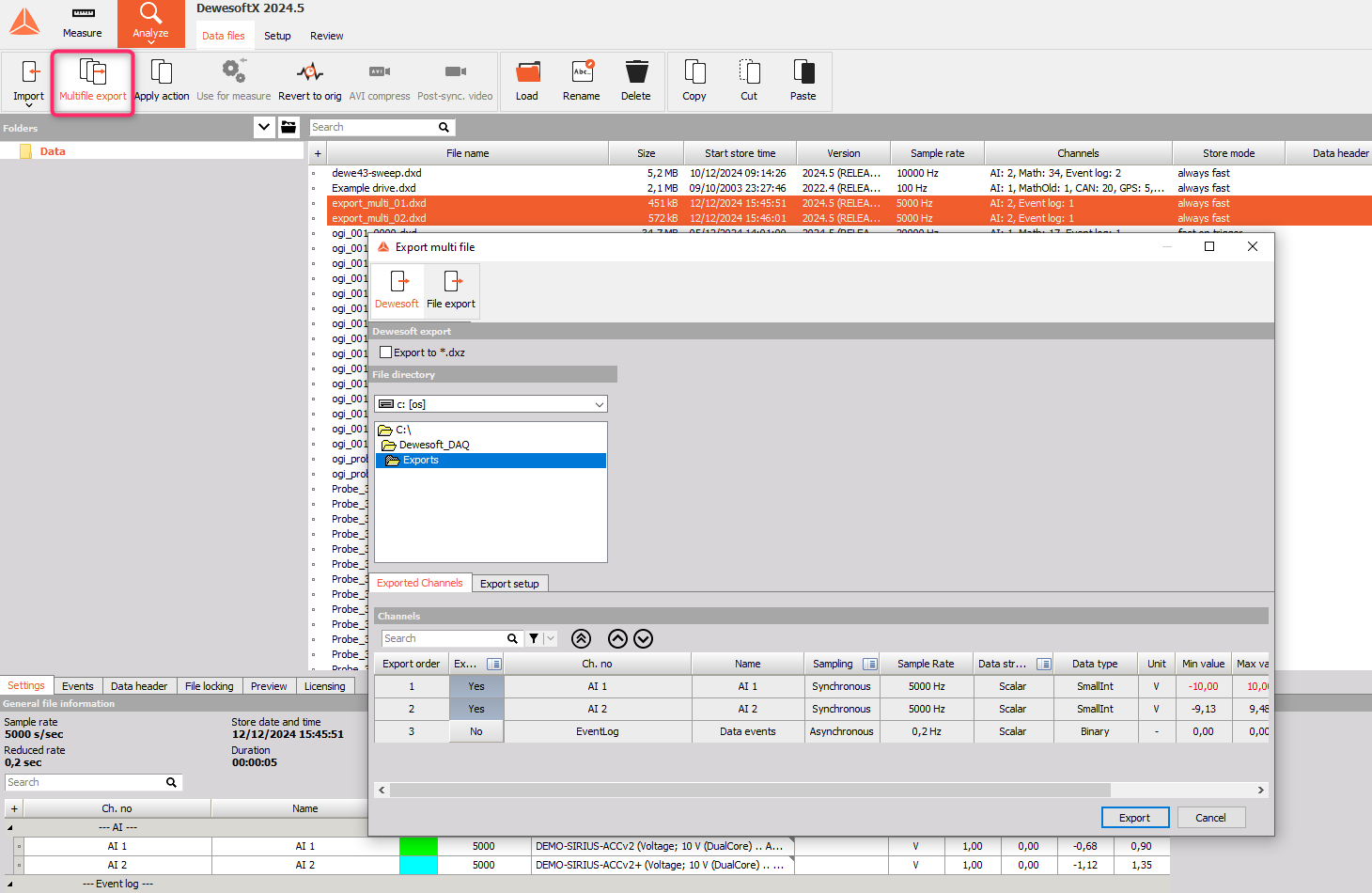The width and height of the screenshot is (1372, 893).
Task: Toggle export No for EventLog channel
Action: (x=476, y=732)
